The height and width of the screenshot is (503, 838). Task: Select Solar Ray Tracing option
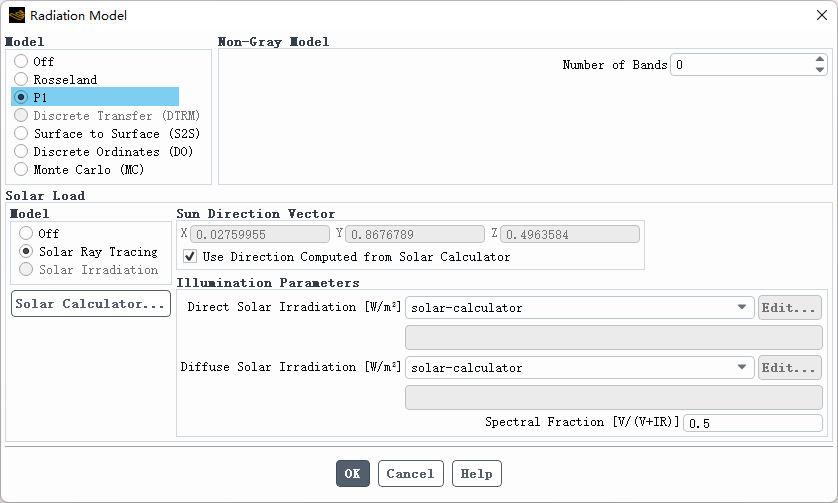pos(26,251)
